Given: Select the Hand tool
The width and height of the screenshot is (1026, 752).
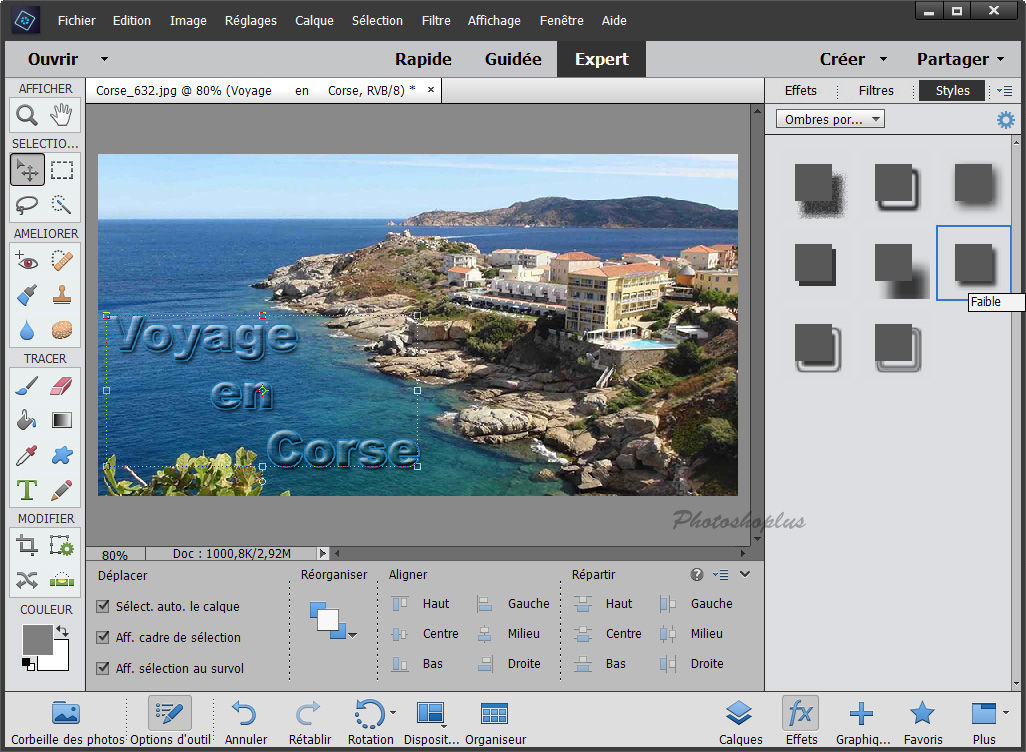Looking at the screenshot, I should click(62, 115).
